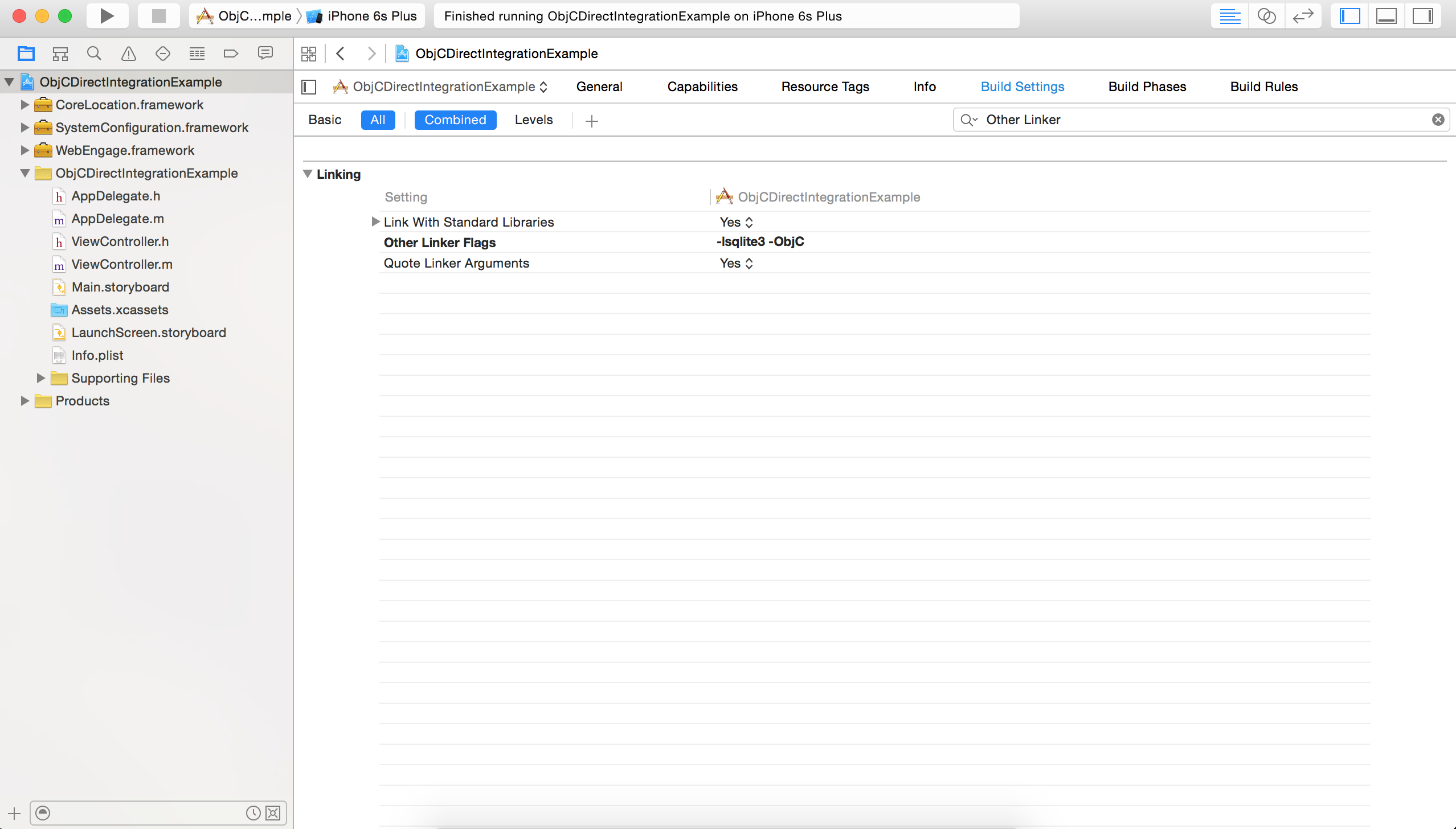Viewport: 1456px width, 829px height.
Task: Switch to the Build Rules tab
Action: pos(1264,87)
